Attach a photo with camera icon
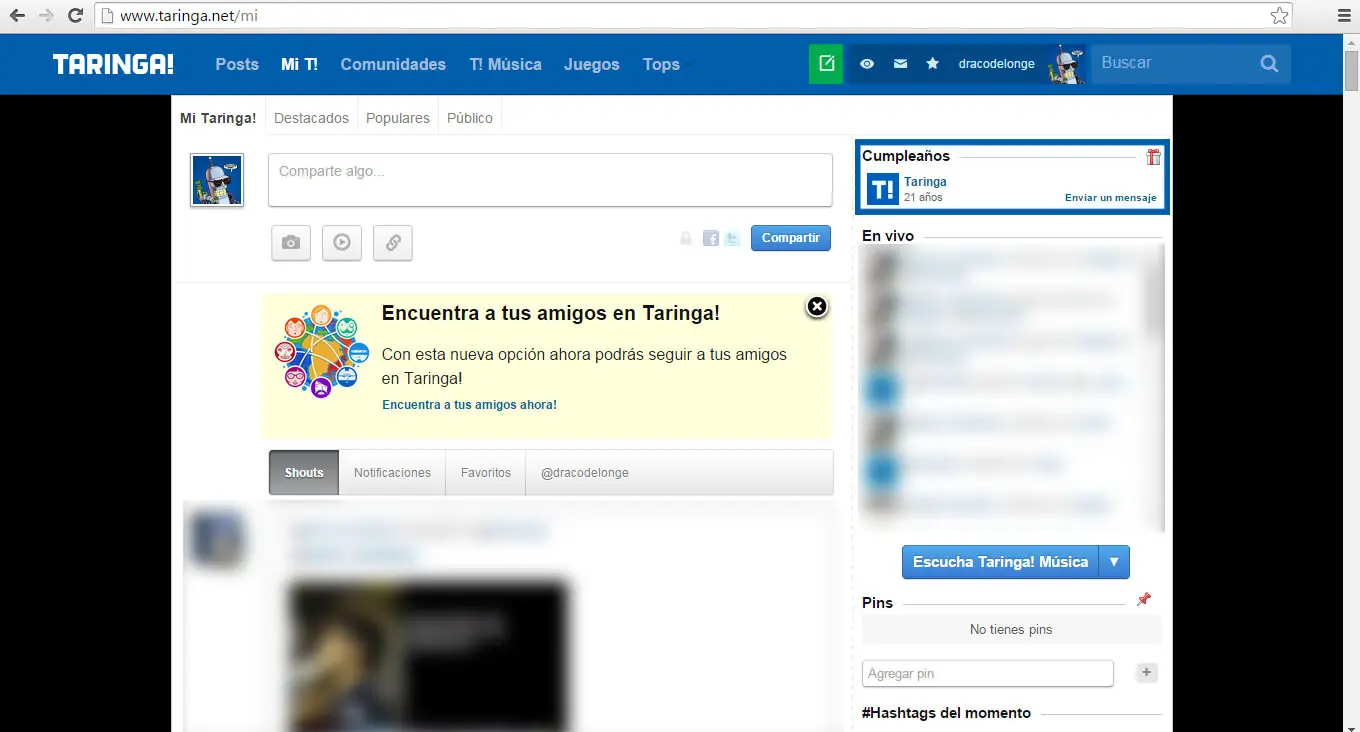 tap(291, 242)
